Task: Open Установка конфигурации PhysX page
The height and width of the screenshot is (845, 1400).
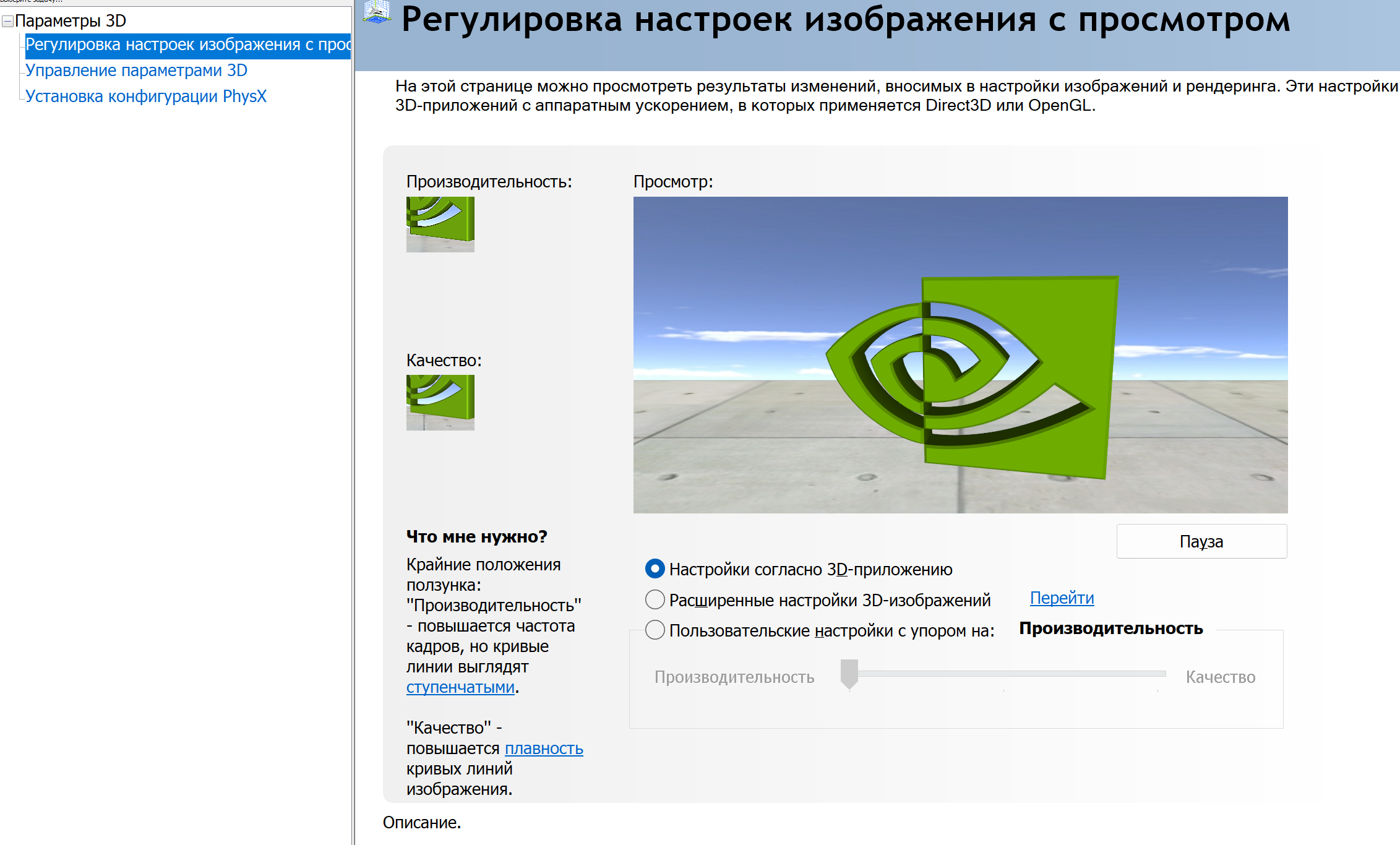Action: click(x=146, y=97)
